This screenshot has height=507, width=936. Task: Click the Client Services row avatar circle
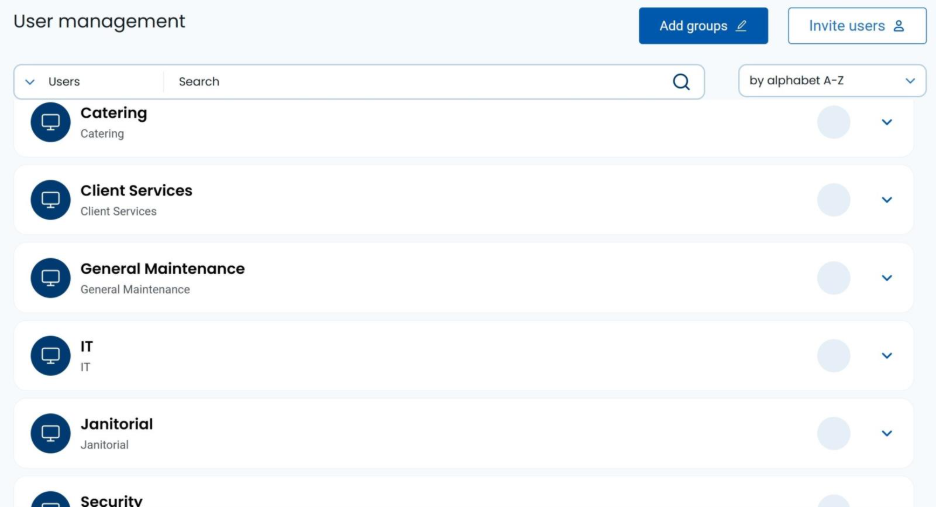coord(834,199)
